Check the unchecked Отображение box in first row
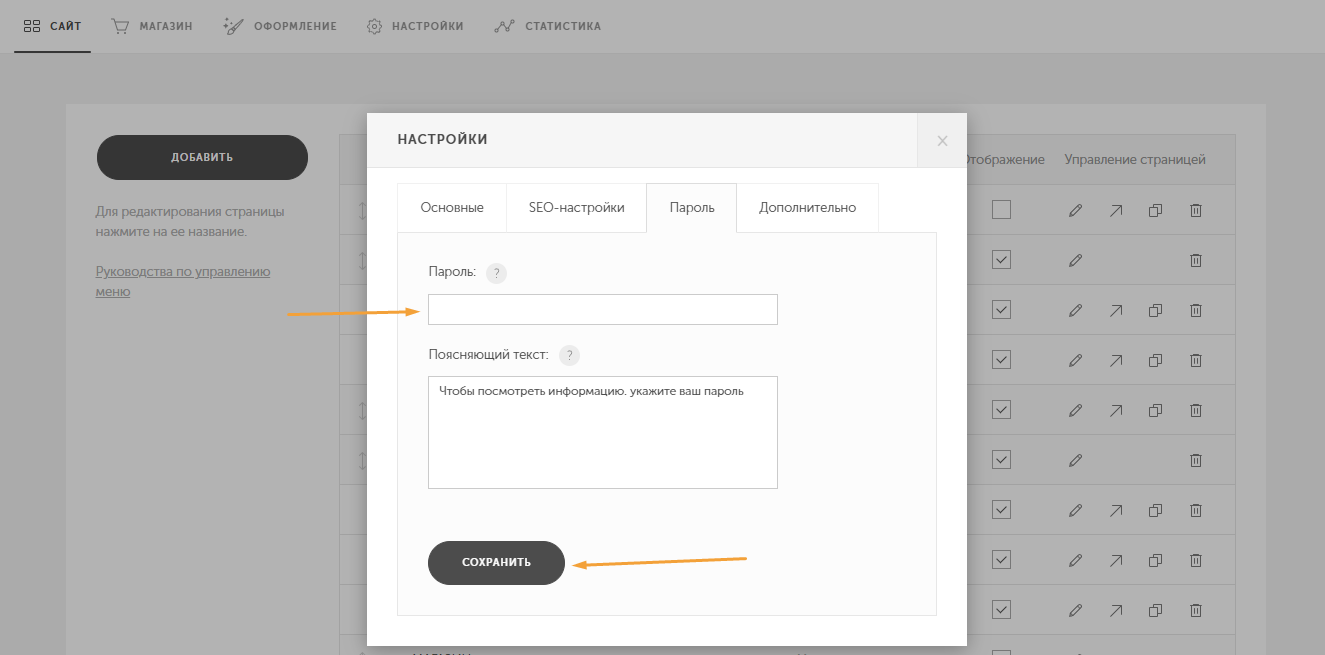 click(x=1002, y=210)
